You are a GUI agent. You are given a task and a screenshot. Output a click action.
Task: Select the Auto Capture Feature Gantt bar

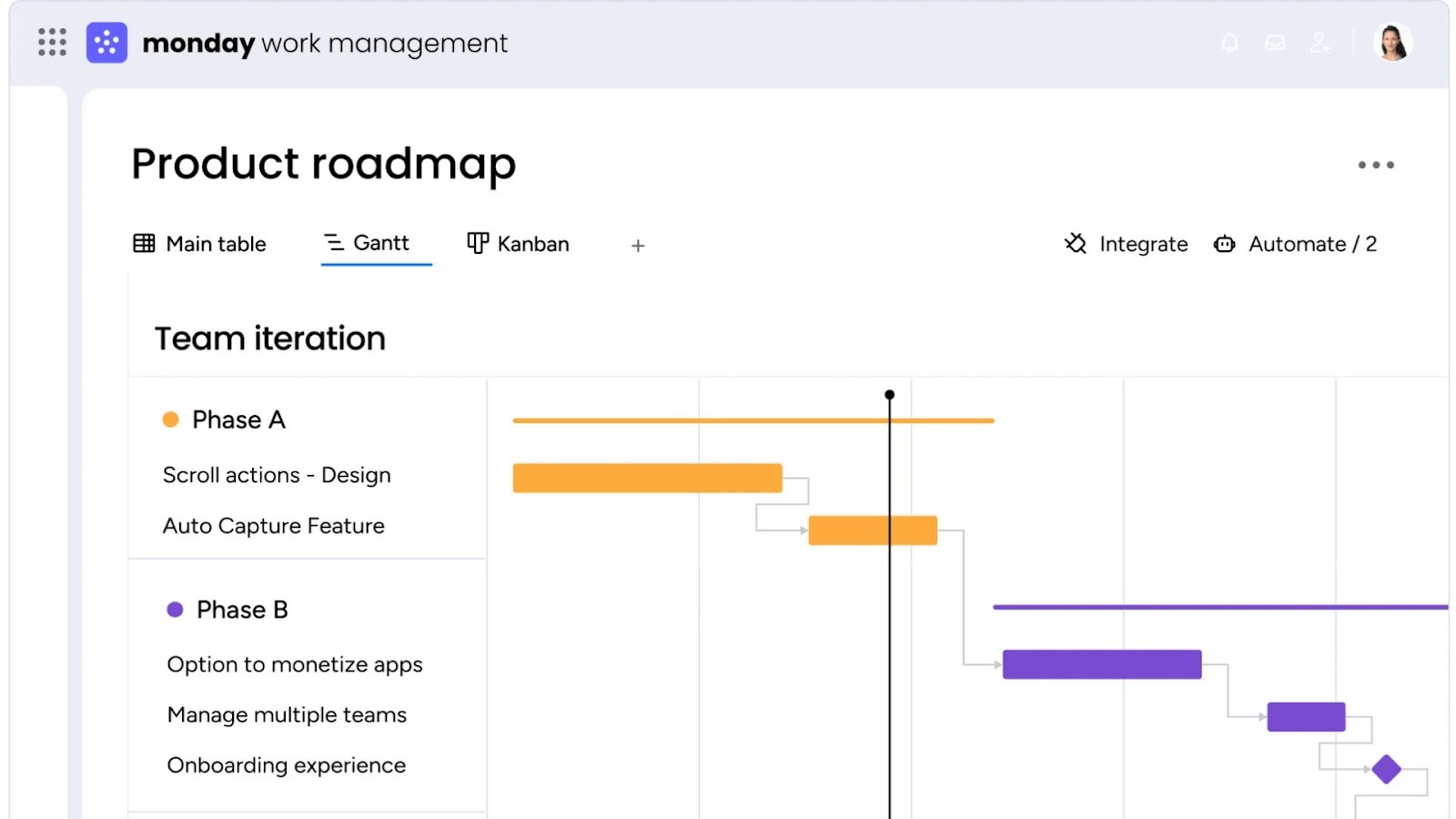[x=871, y=529]
